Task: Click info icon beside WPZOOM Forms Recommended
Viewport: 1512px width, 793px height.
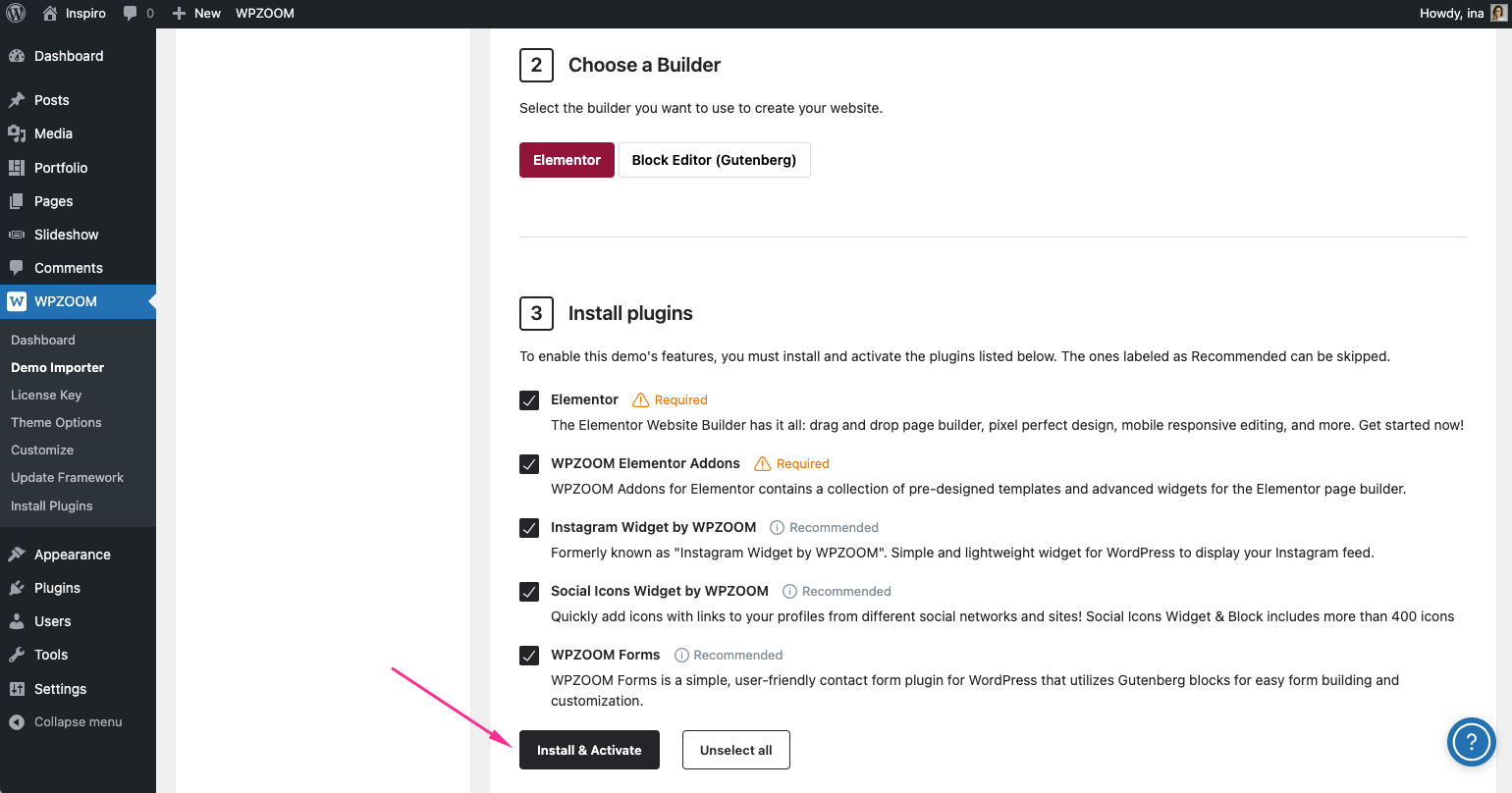Action: (681, 655)
